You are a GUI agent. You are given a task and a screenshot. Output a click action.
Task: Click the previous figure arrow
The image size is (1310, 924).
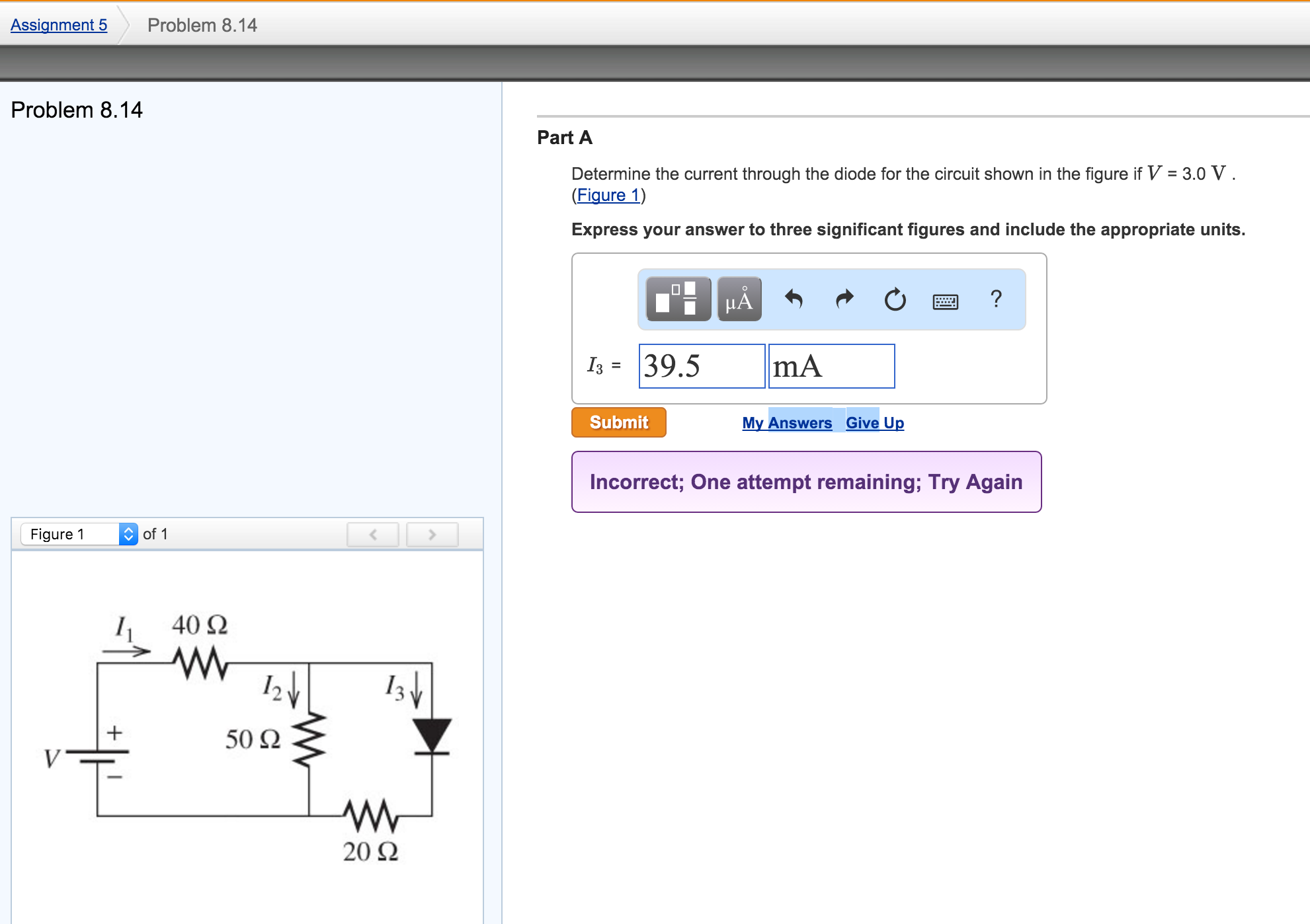[373, 535]
